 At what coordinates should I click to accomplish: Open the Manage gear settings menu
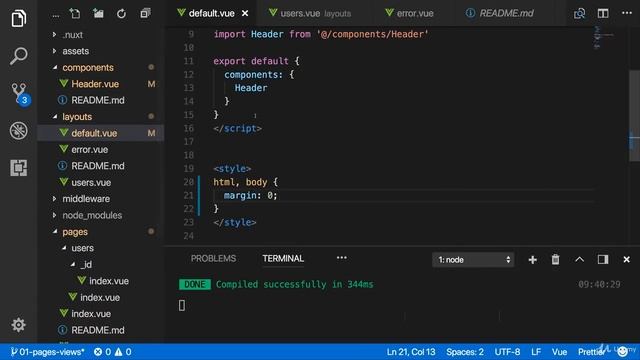18,325
